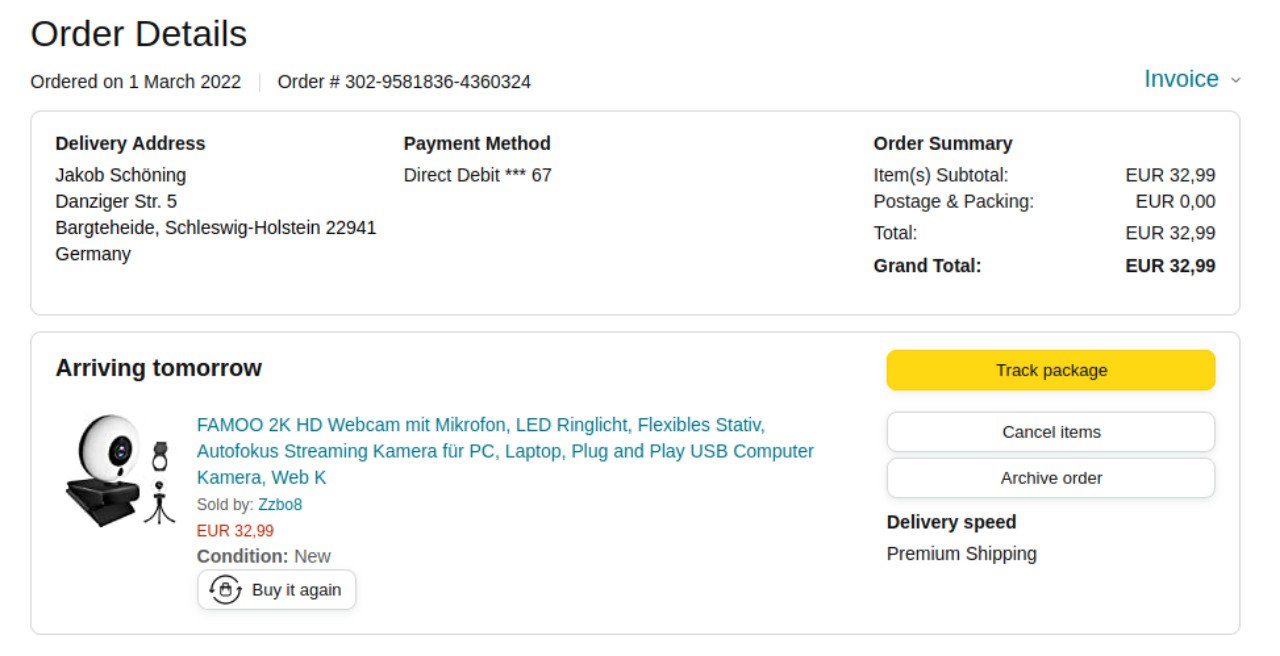Click the Order Details page heading
The height and width of the screenshot is (656, 1280).
(138, 34)
